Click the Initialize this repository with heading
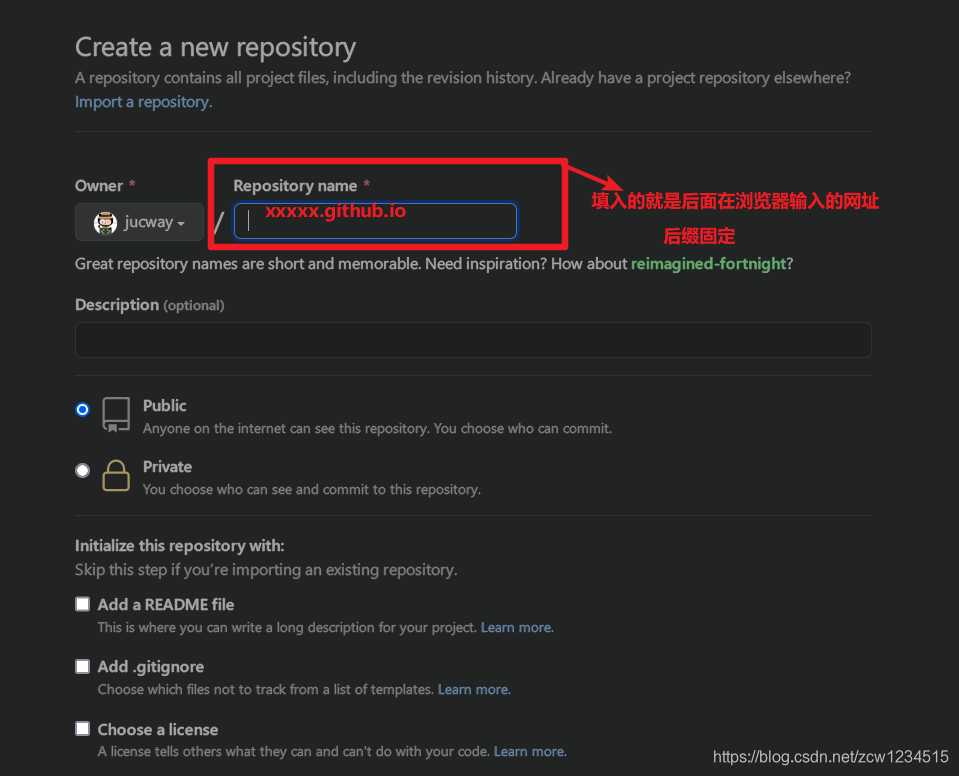Screen dimensions: 959x776 179,545
